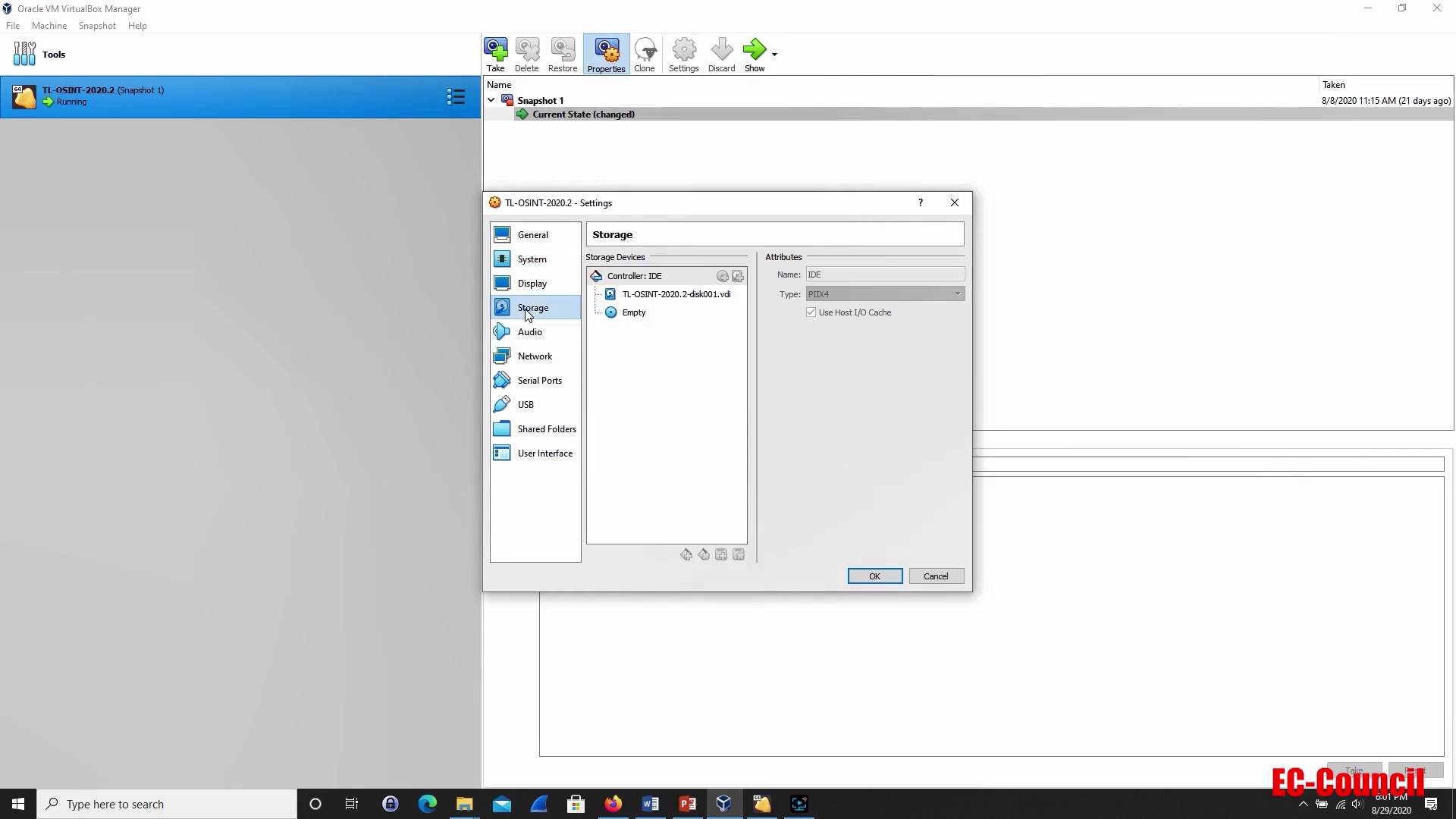Open Word from the taskbar
Image resolution: width=1456 pixels, height=819 pixels.
[x=651, y=804]
